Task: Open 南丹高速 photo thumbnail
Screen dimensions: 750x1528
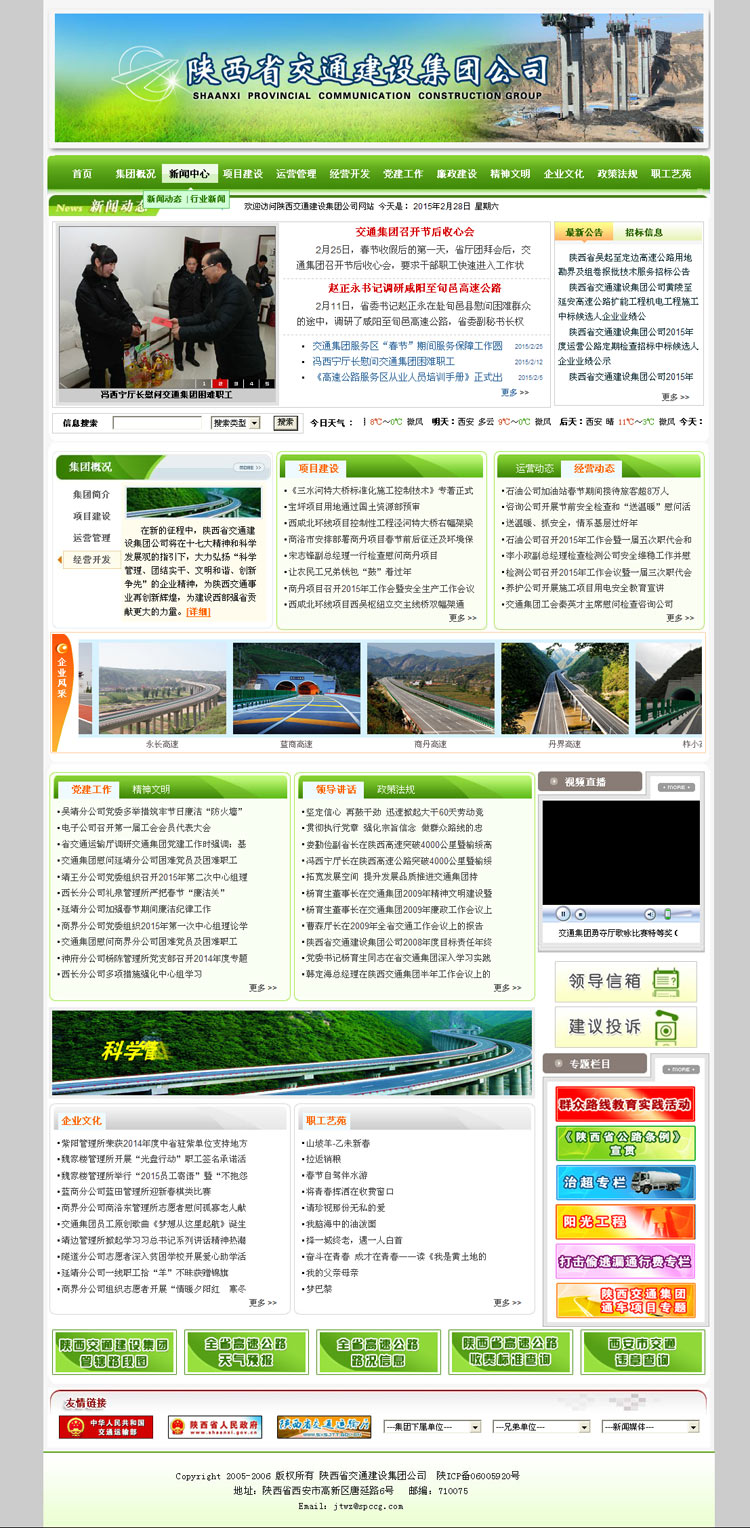Action: click(x=430, y=689)
